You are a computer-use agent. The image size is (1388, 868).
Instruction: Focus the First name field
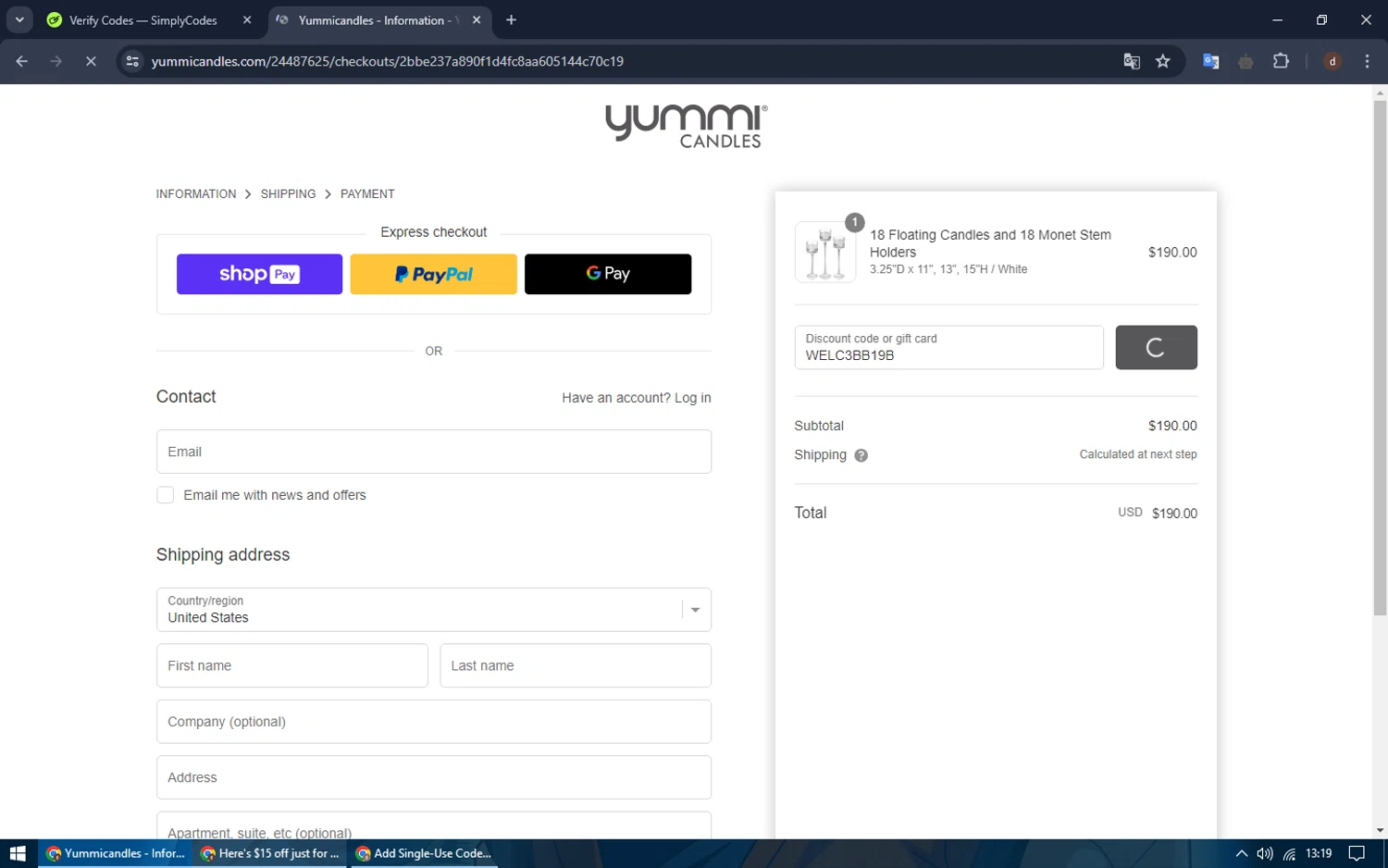[x=291, y=665]
